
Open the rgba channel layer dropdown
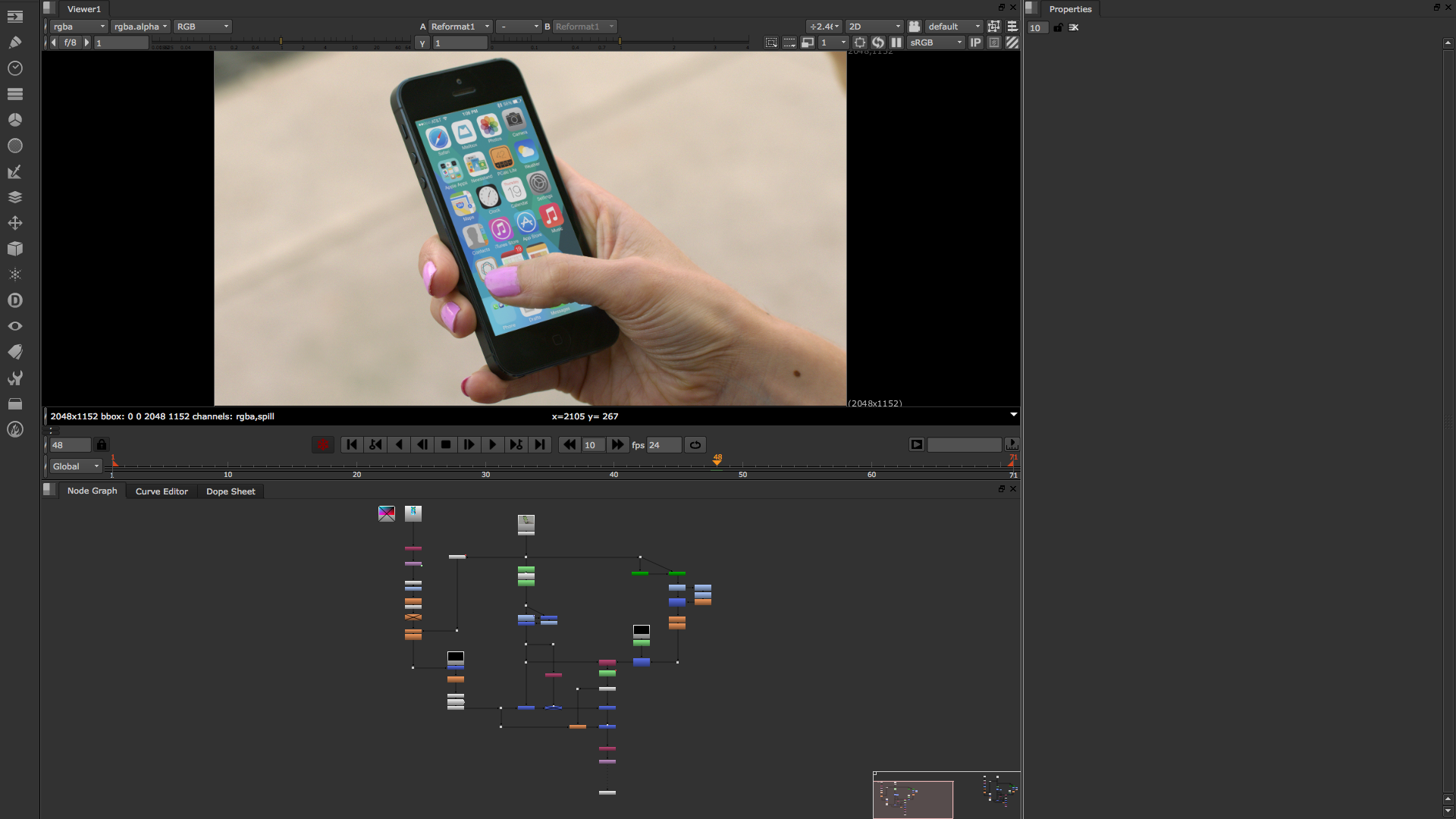click(79, 27)
